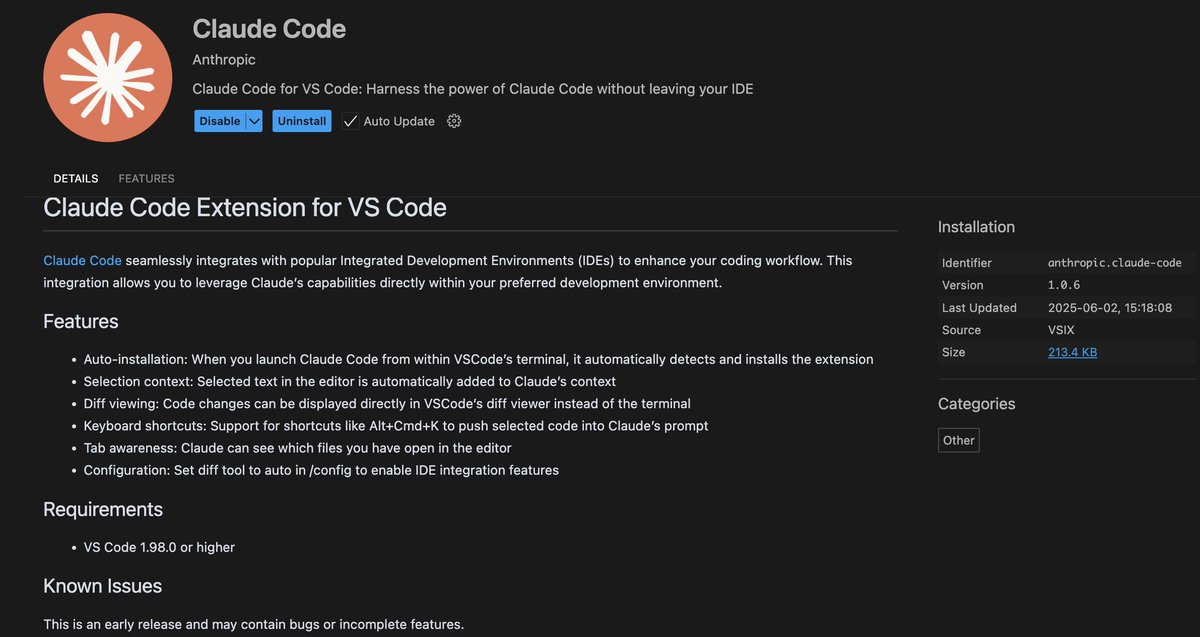Select the anthropic.claude-code identifier value
The width and height of the screenshot is (1200, 637).
click(1115, 263)
